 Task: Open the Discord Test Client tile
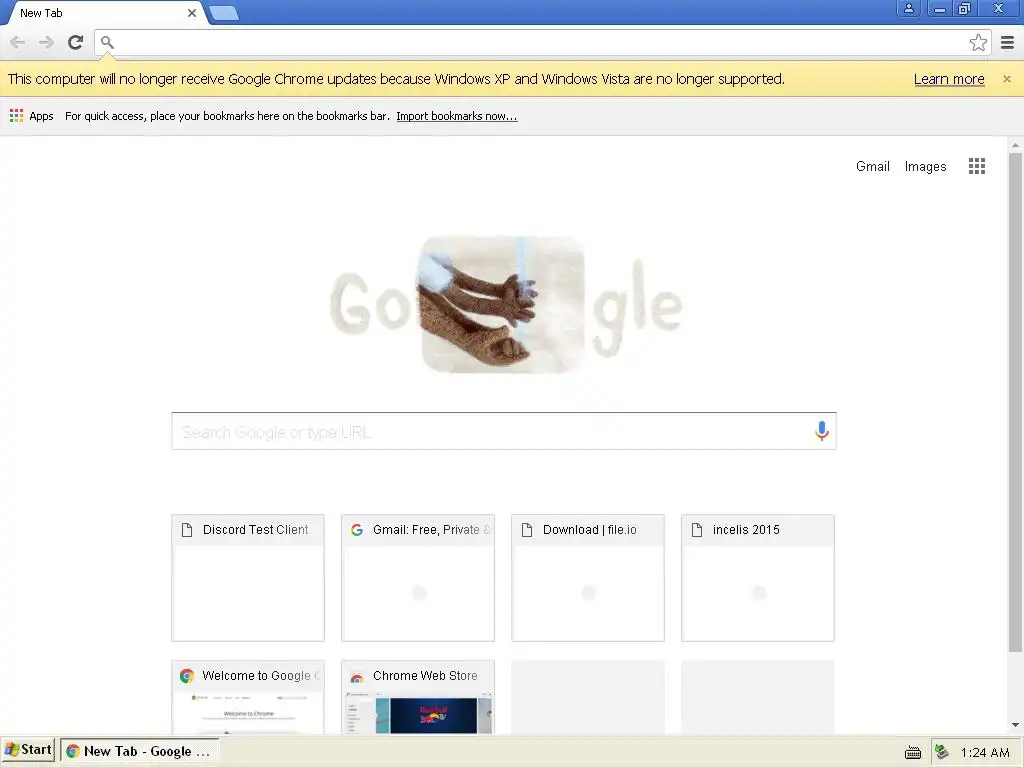248,578
